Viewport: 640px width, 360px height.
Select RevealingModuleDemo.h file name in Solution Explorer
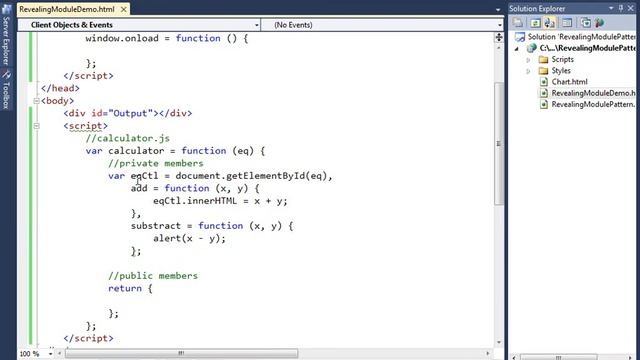593,93
